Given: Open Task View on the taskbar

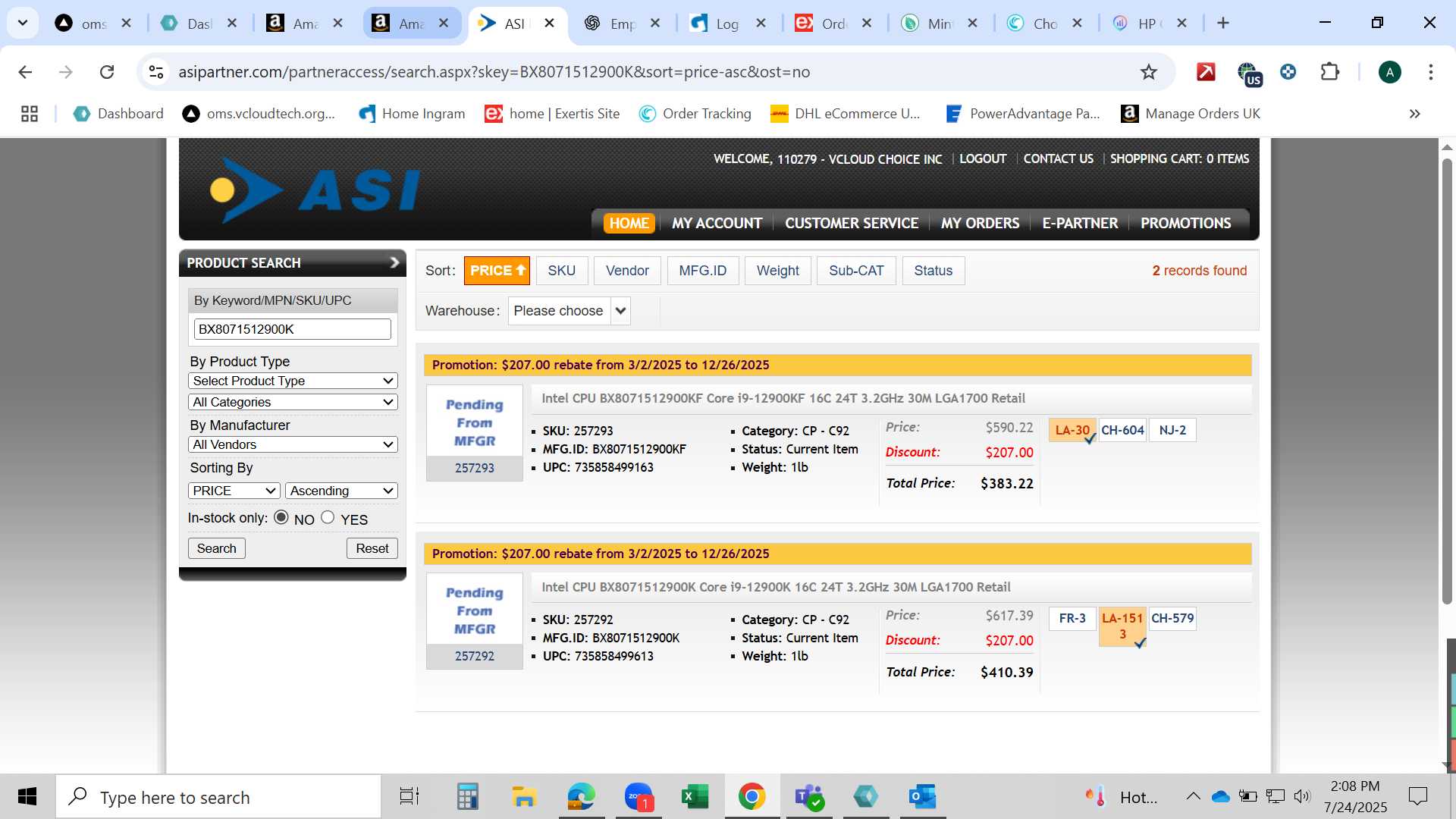Looking at the screenshot, I should [x=409, y=797].
